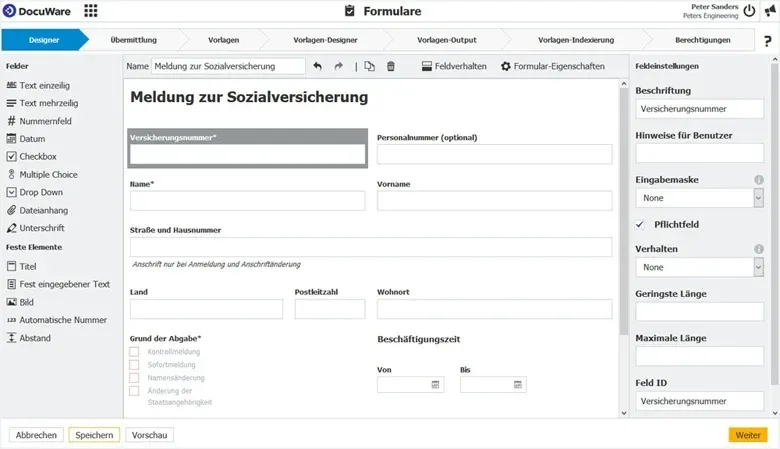Click the yellow Weiter button
Screen dimensions: 780x449
(748, 435)
